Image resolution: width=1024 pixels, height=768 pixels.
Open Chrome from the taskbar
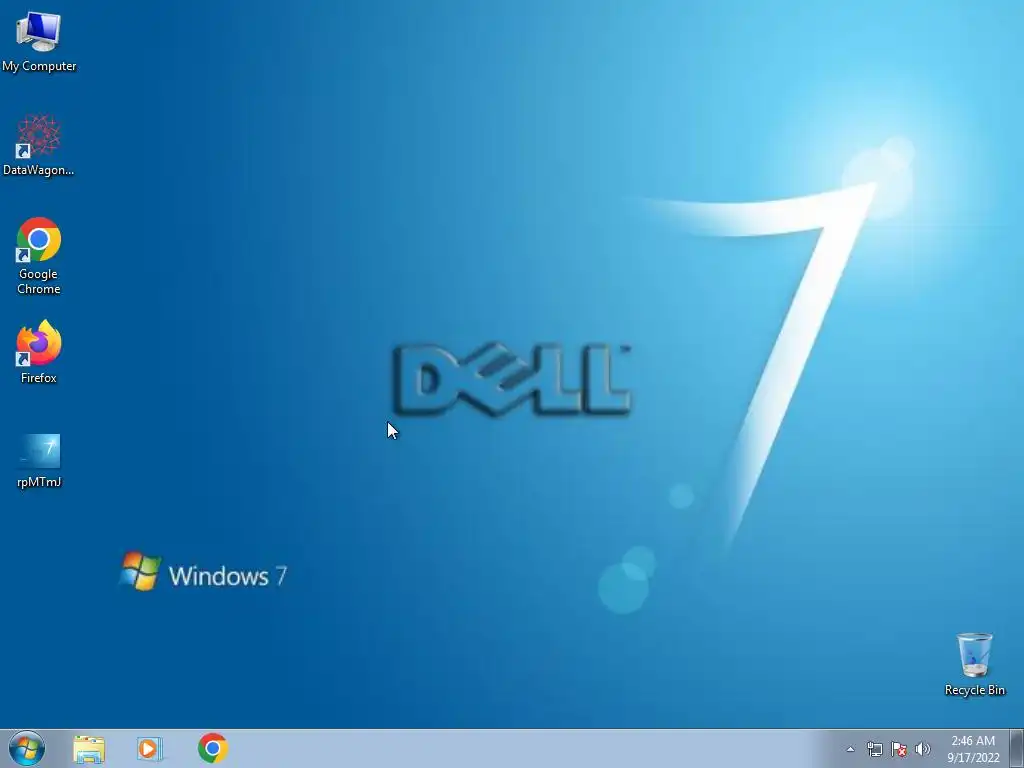(x=213, y=748)
